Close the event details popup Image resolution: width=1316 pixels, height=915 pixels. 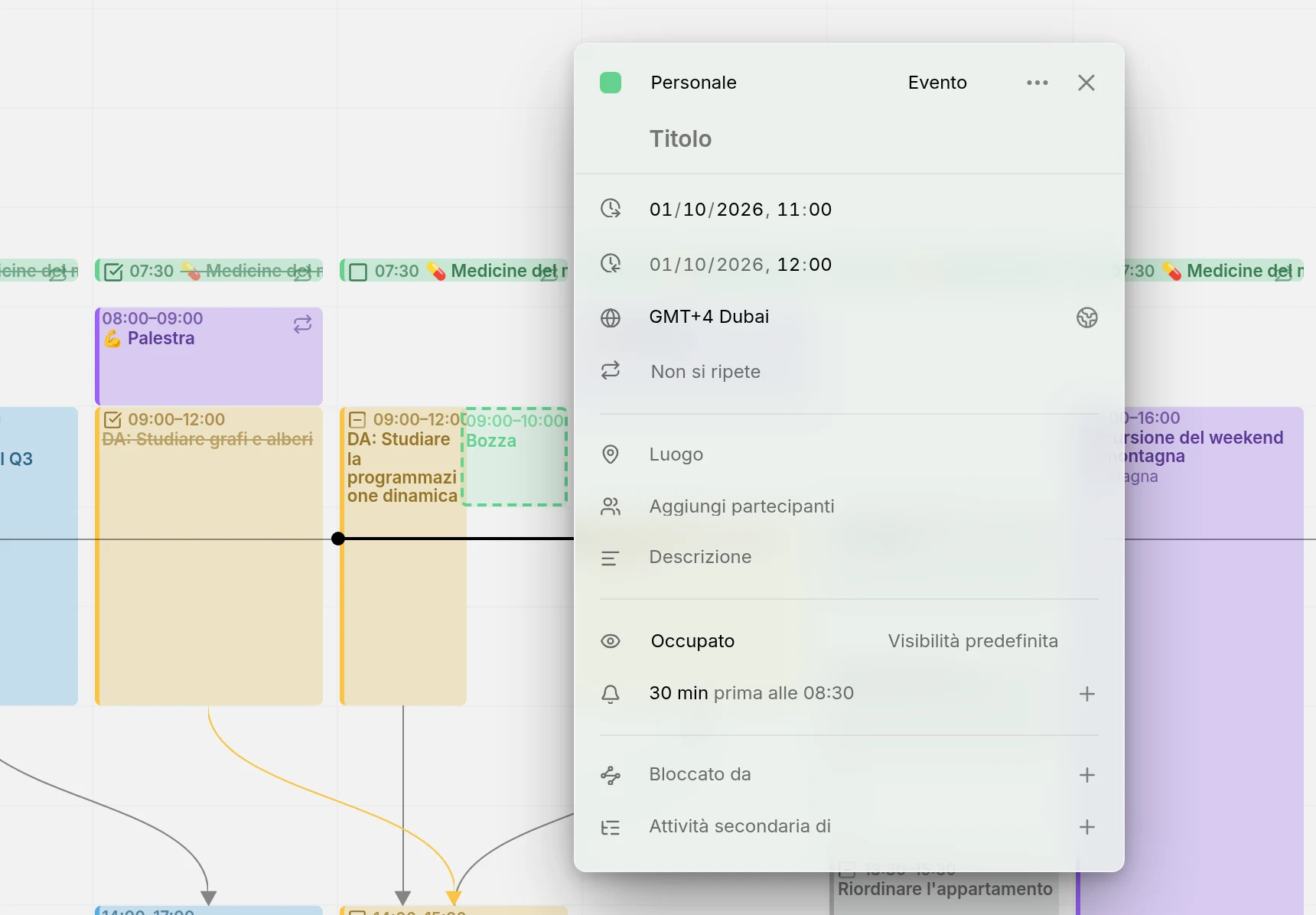(x=1086, y=83)
